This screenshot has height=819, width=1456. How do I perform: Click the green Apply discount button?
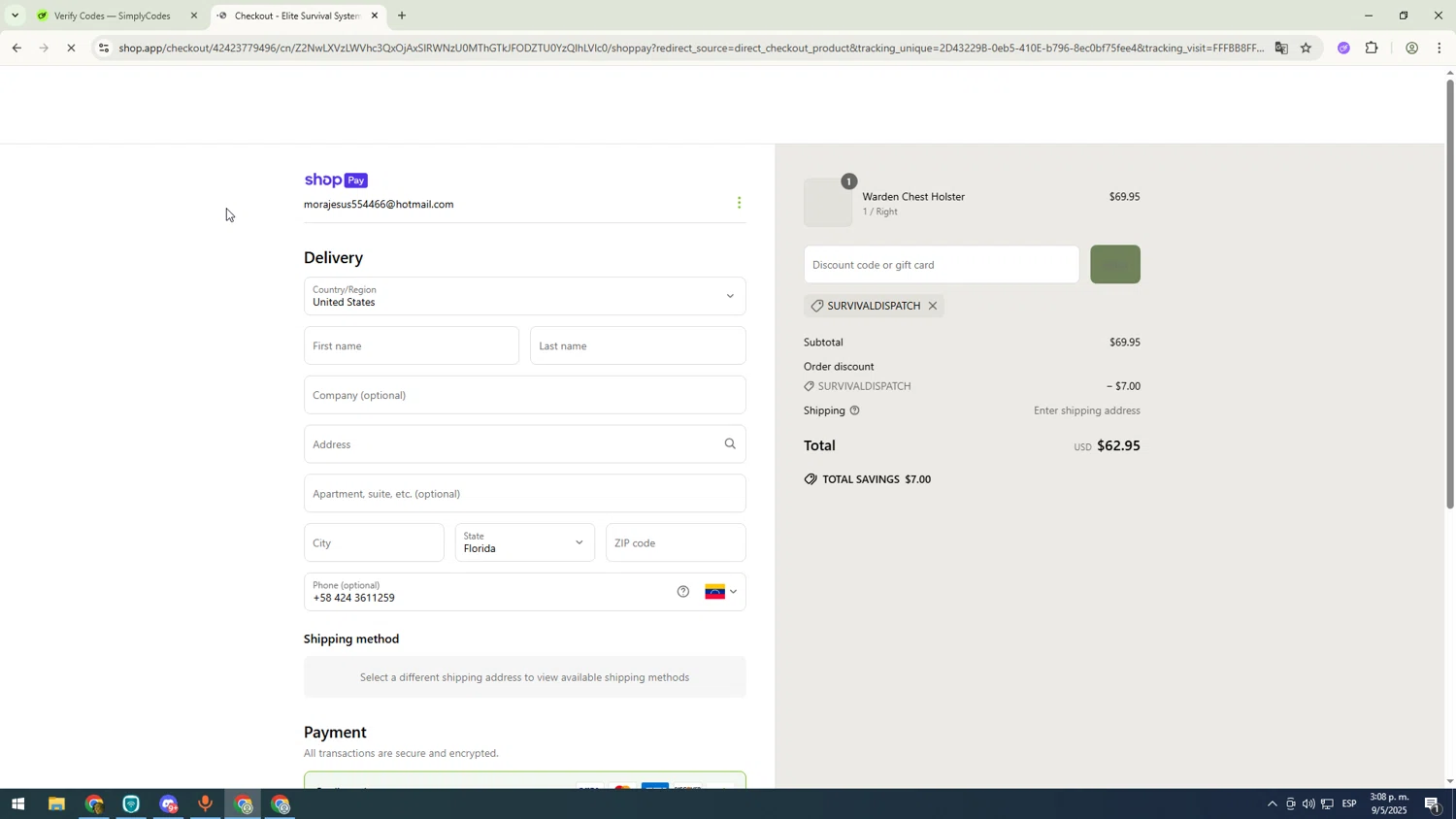1115,264
